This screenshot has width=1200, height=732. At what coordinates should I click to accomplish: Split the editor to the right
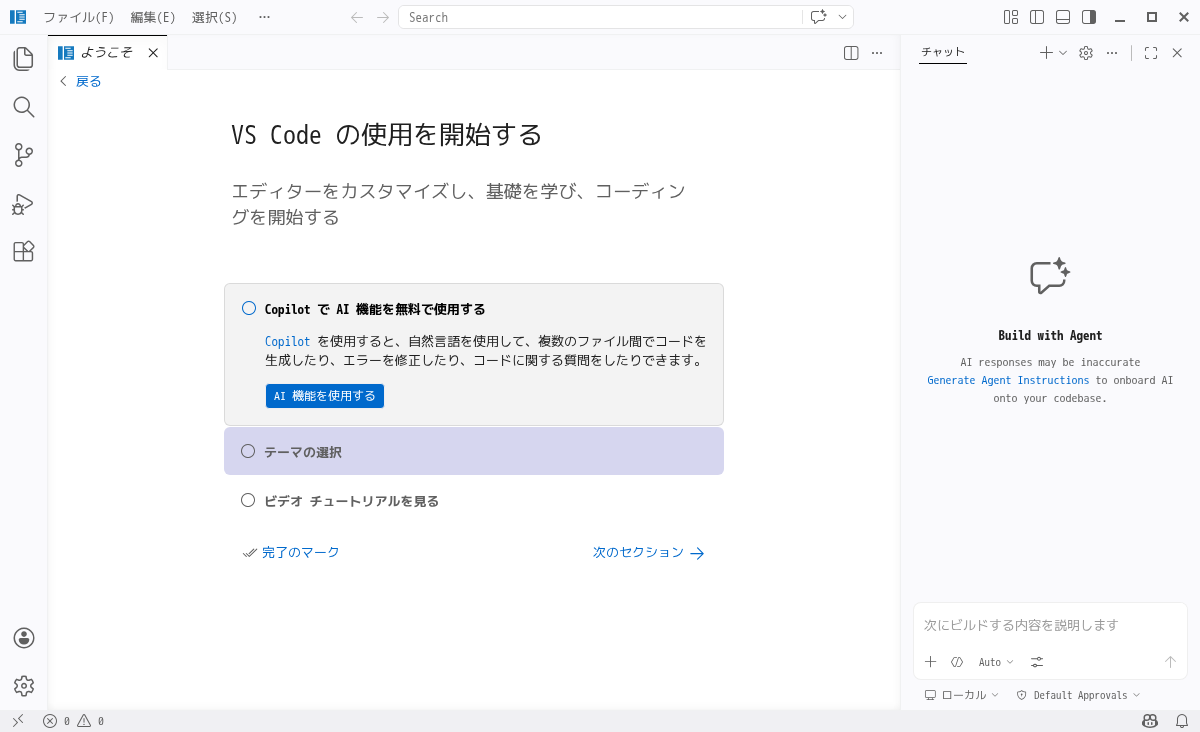[x=851, y=53]
